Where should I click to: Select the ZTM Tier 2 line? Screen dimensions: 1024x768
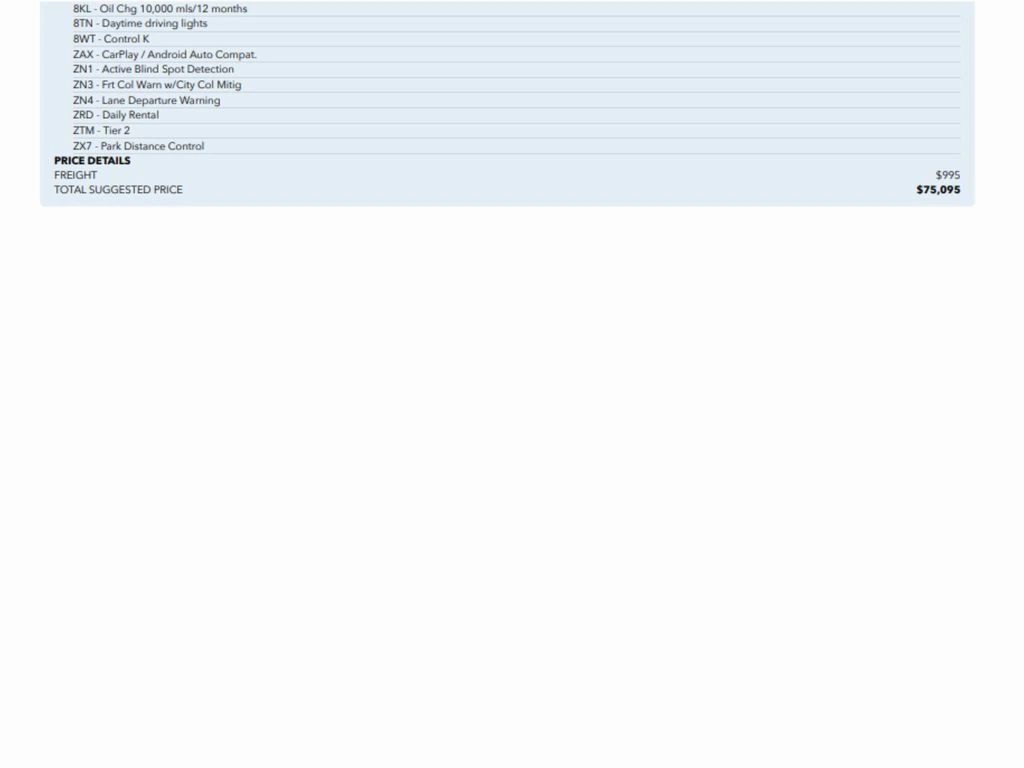point(101,131)
